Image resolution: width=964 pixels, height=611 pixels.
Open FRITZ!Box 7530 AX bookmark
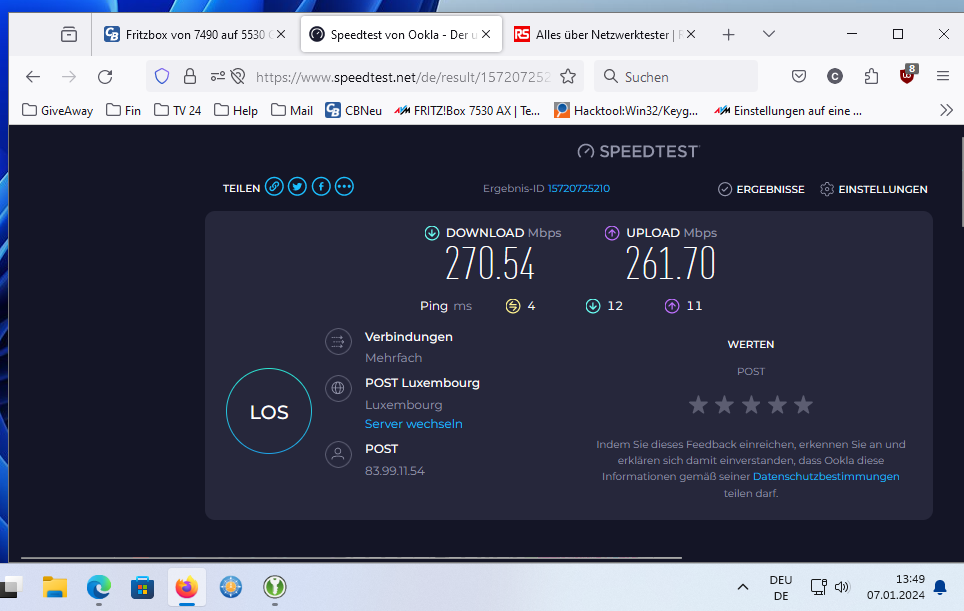point(467,111)
